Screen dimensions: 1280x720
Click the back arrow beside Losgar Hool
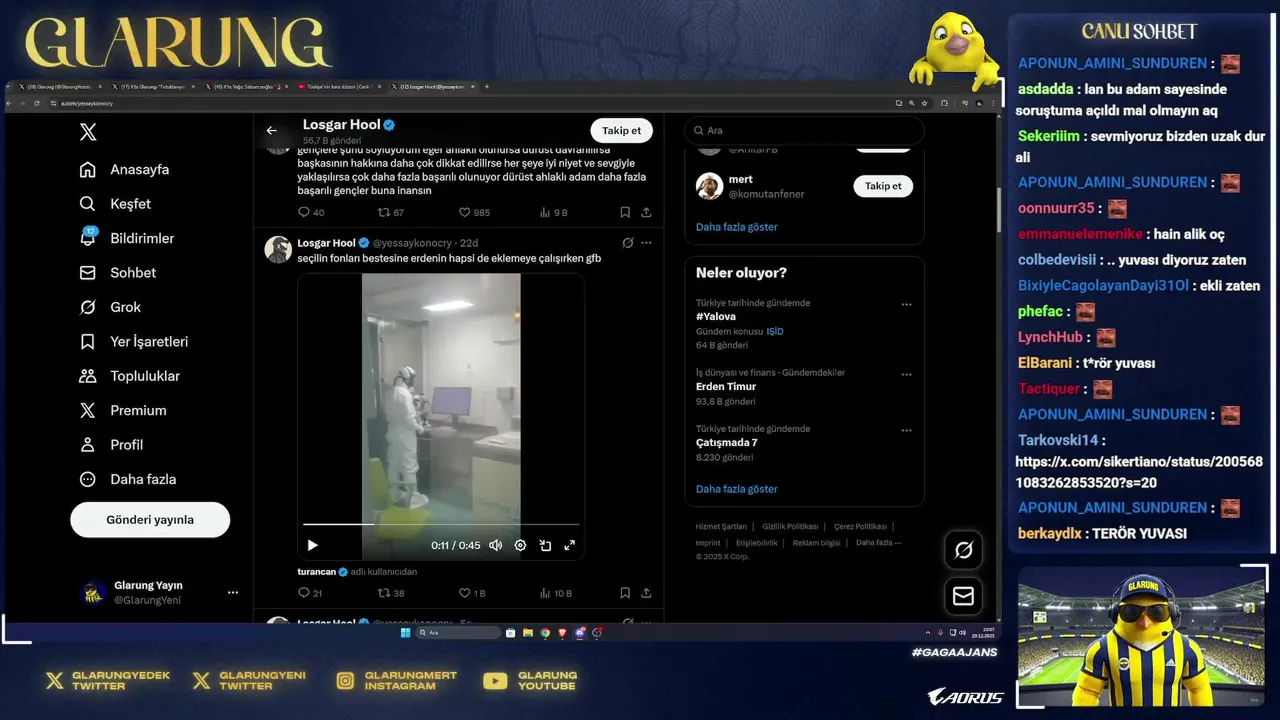click(271, 131)
